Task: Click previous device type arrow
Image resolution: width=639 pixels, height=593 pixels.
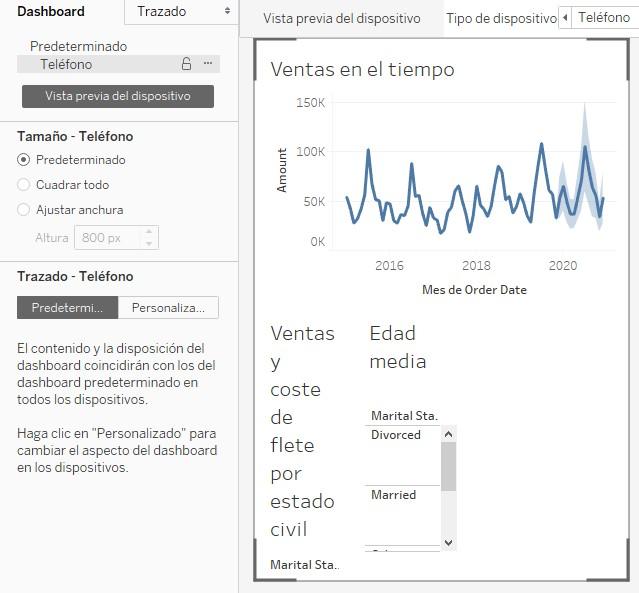Action: tap(565, 18)
